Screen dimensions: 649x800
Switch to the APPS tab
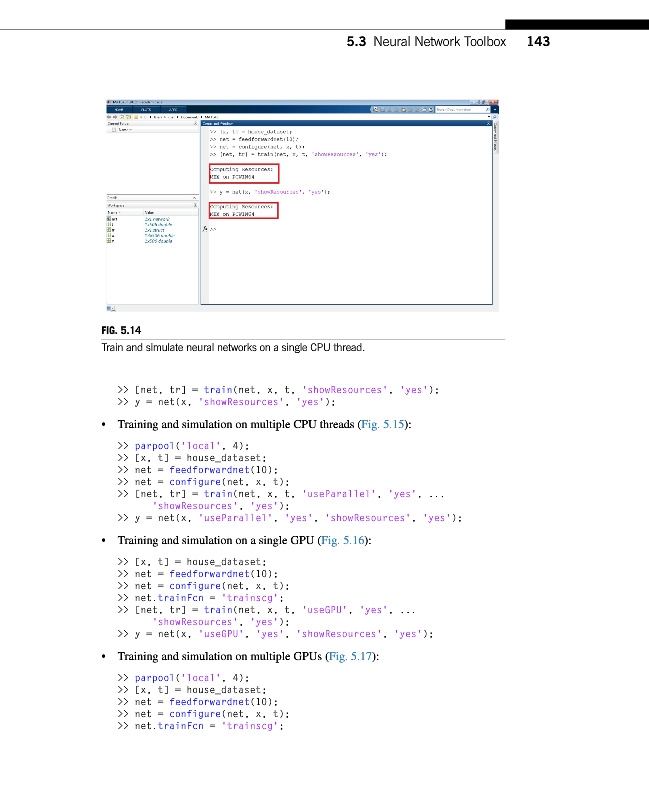click(171, 109)
